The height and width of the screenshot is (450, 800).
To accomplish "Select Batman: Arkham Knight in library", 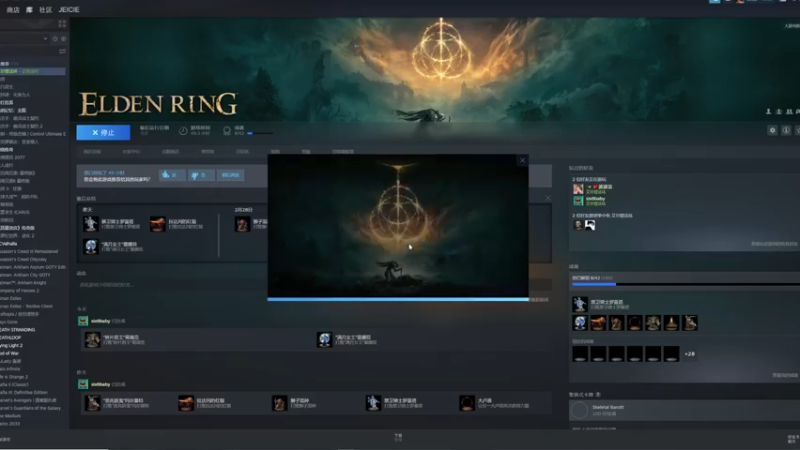I will 23,283.
